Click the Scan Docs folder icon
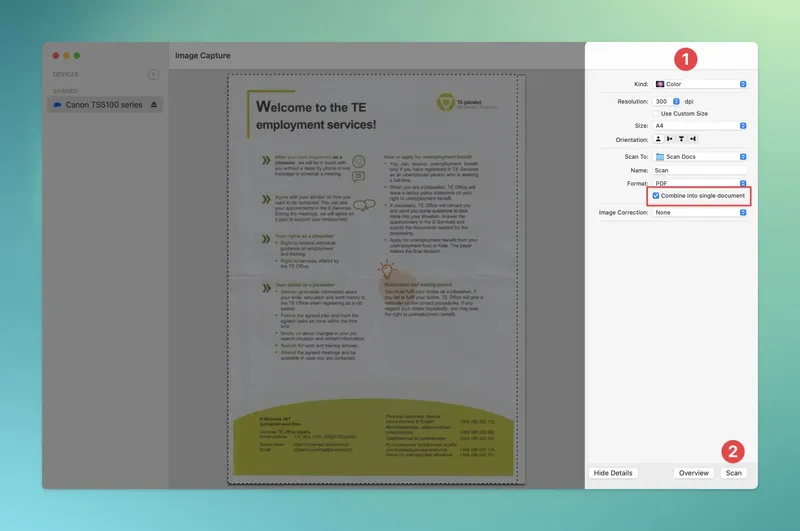800x531 pixels. coord(660,156)
